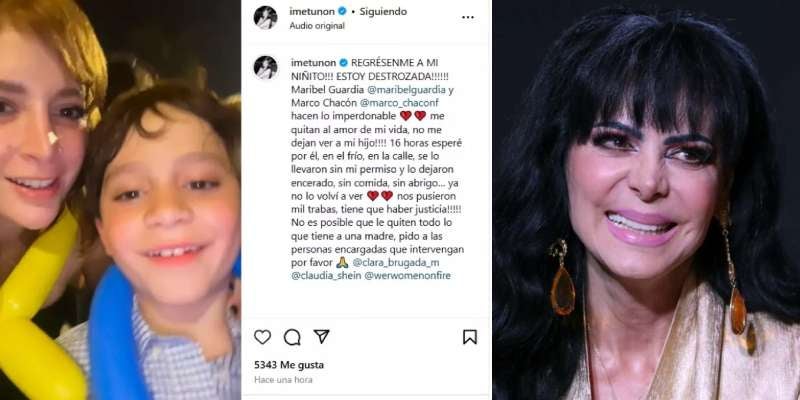The image size is (800, 400).
Task: Click imetunon username in the caption
Action: click(313, 63)
